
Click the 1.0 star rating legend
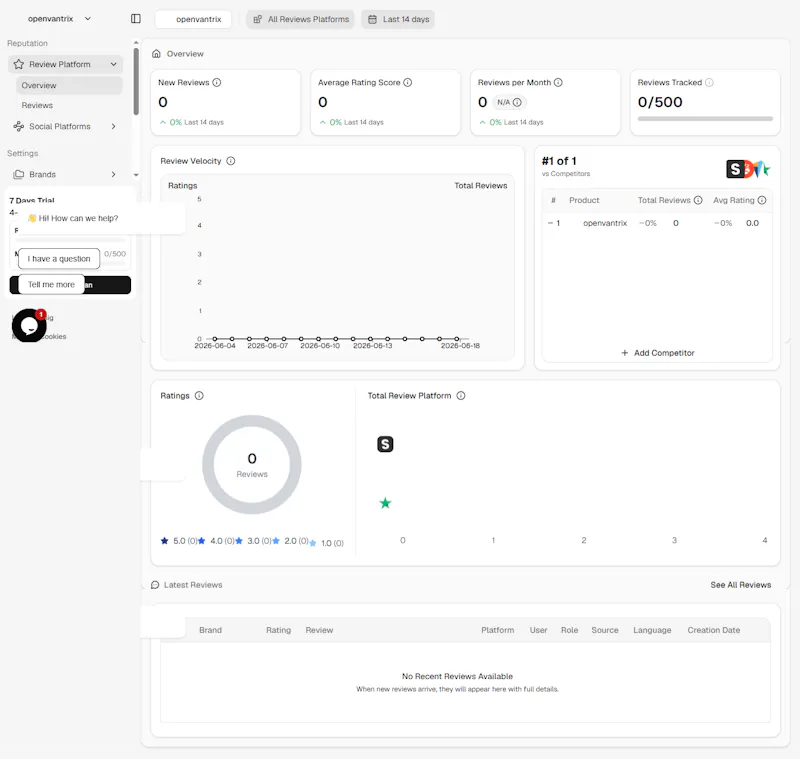[327, 544]
